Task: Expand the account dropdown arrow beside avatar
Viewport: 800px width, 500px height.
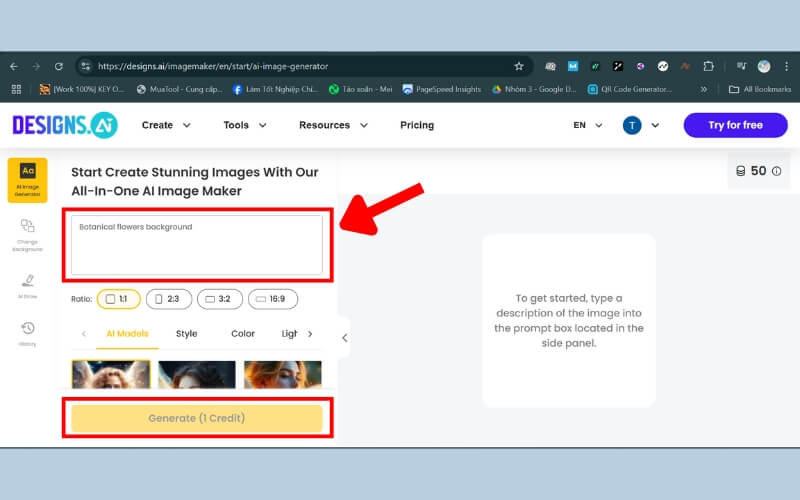Action: tap(655, 125)
